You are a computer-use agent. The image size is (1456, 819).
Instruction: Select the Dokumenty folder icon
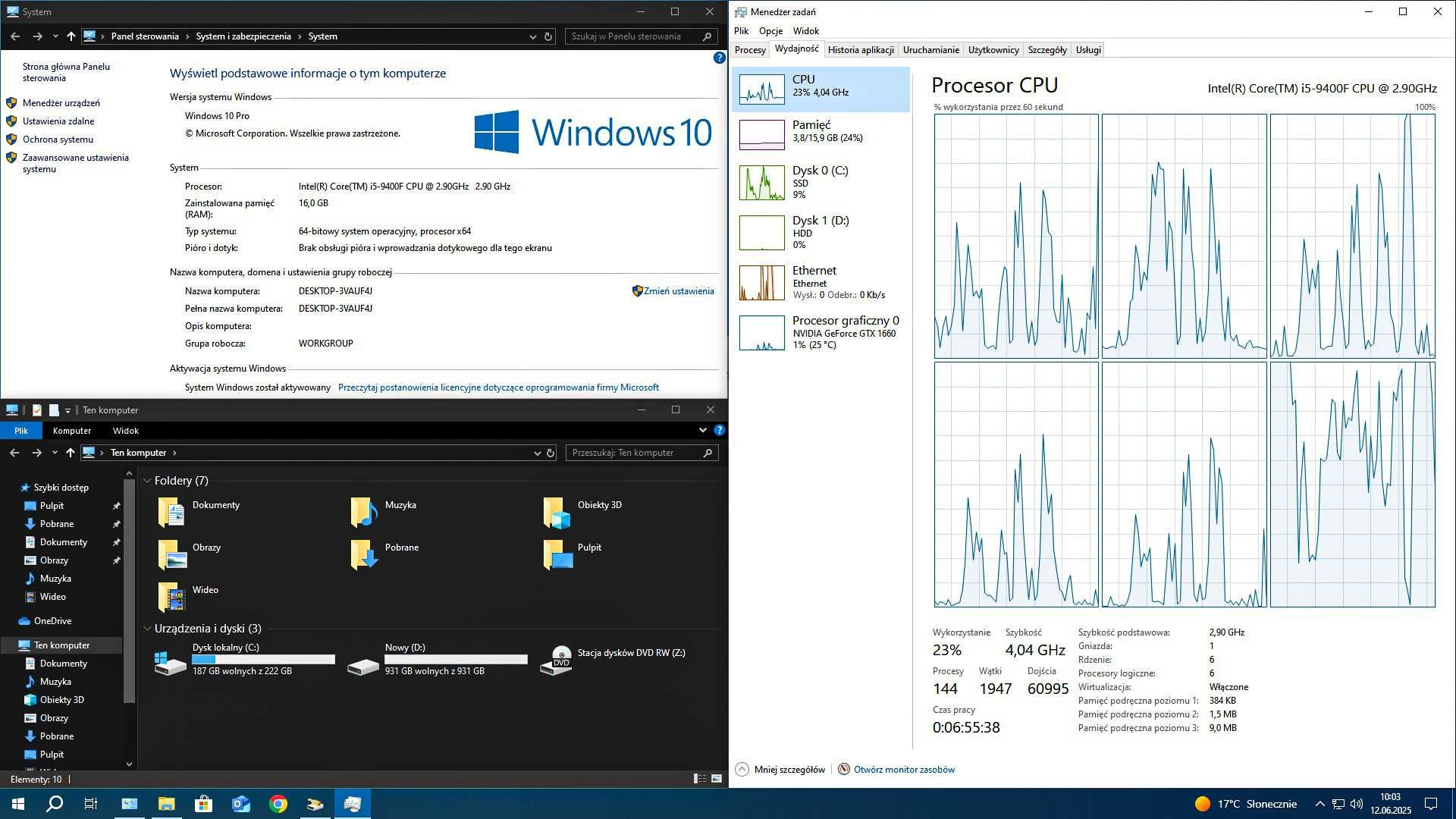tap(171, 512)
